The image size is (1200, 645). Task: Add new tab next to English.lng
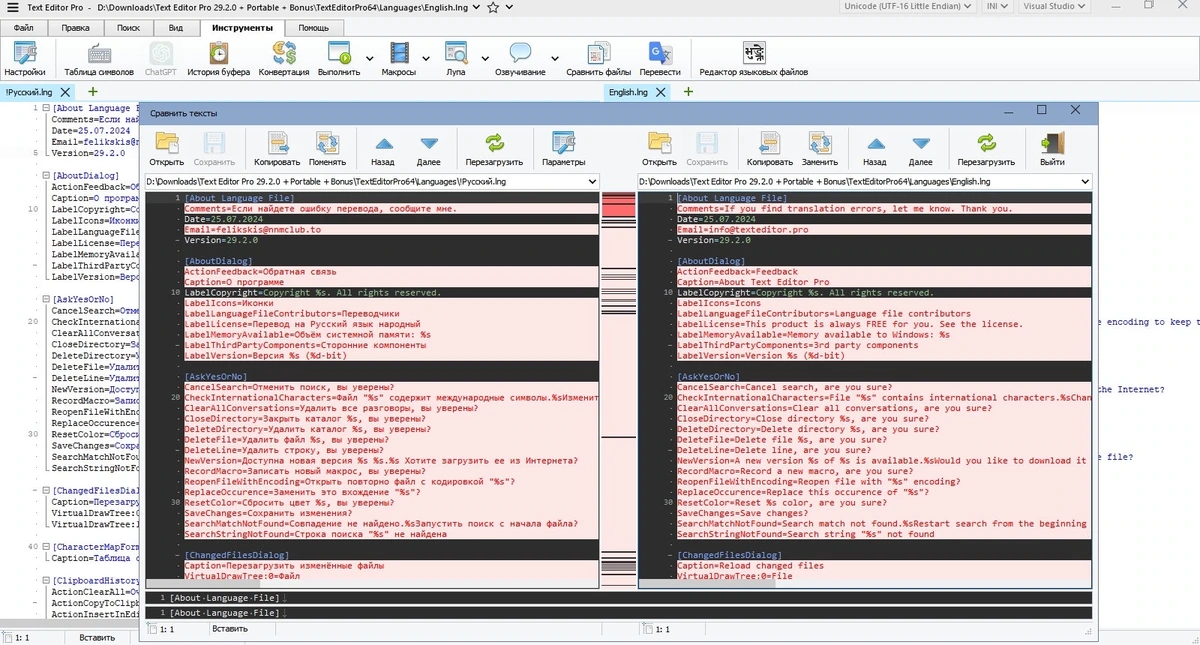tap(688, 92)
